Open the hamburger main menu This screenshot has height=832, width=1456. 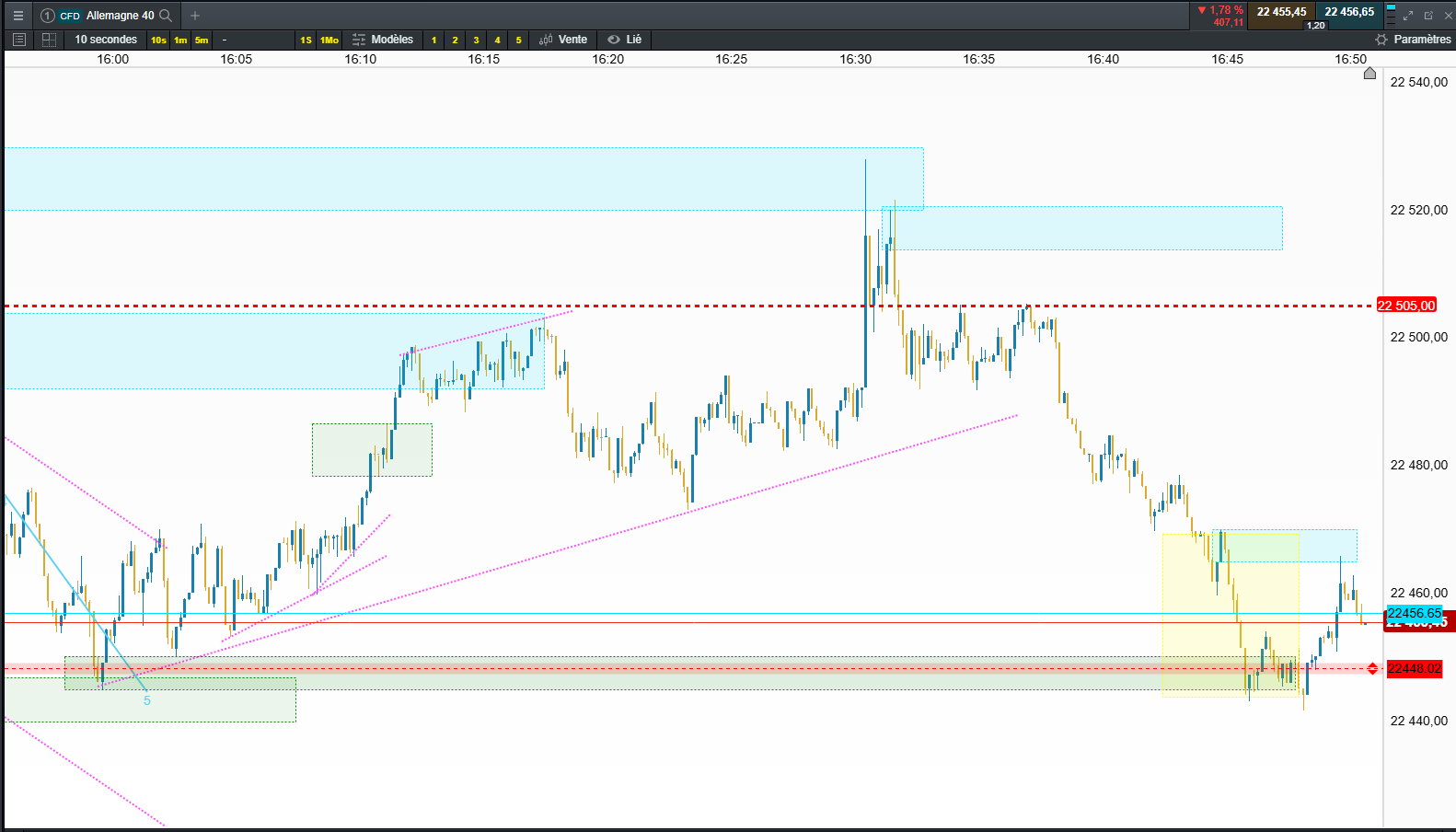17,16
